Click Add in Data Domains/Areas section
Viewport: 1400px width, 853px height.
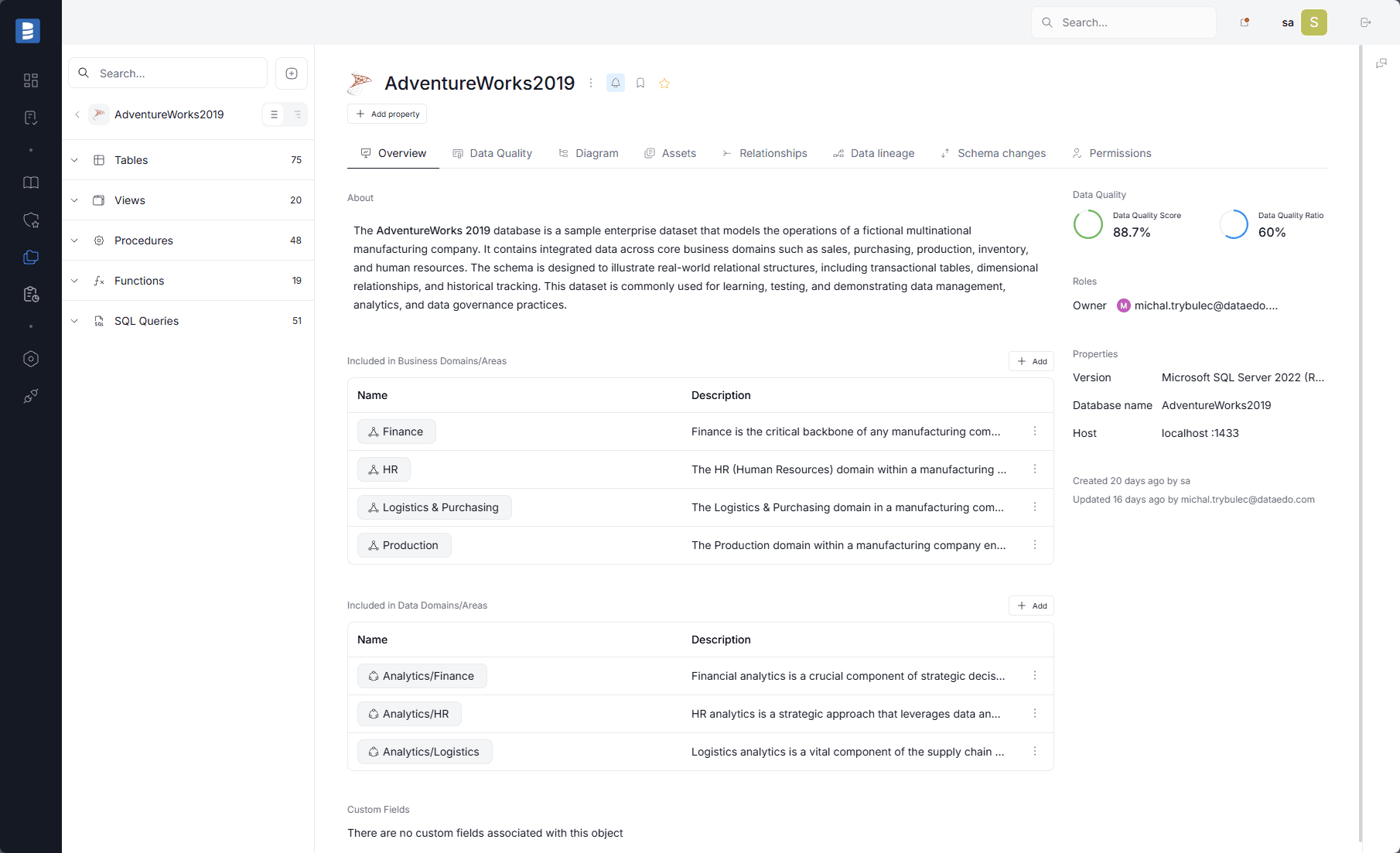(x=1031, y=606)
